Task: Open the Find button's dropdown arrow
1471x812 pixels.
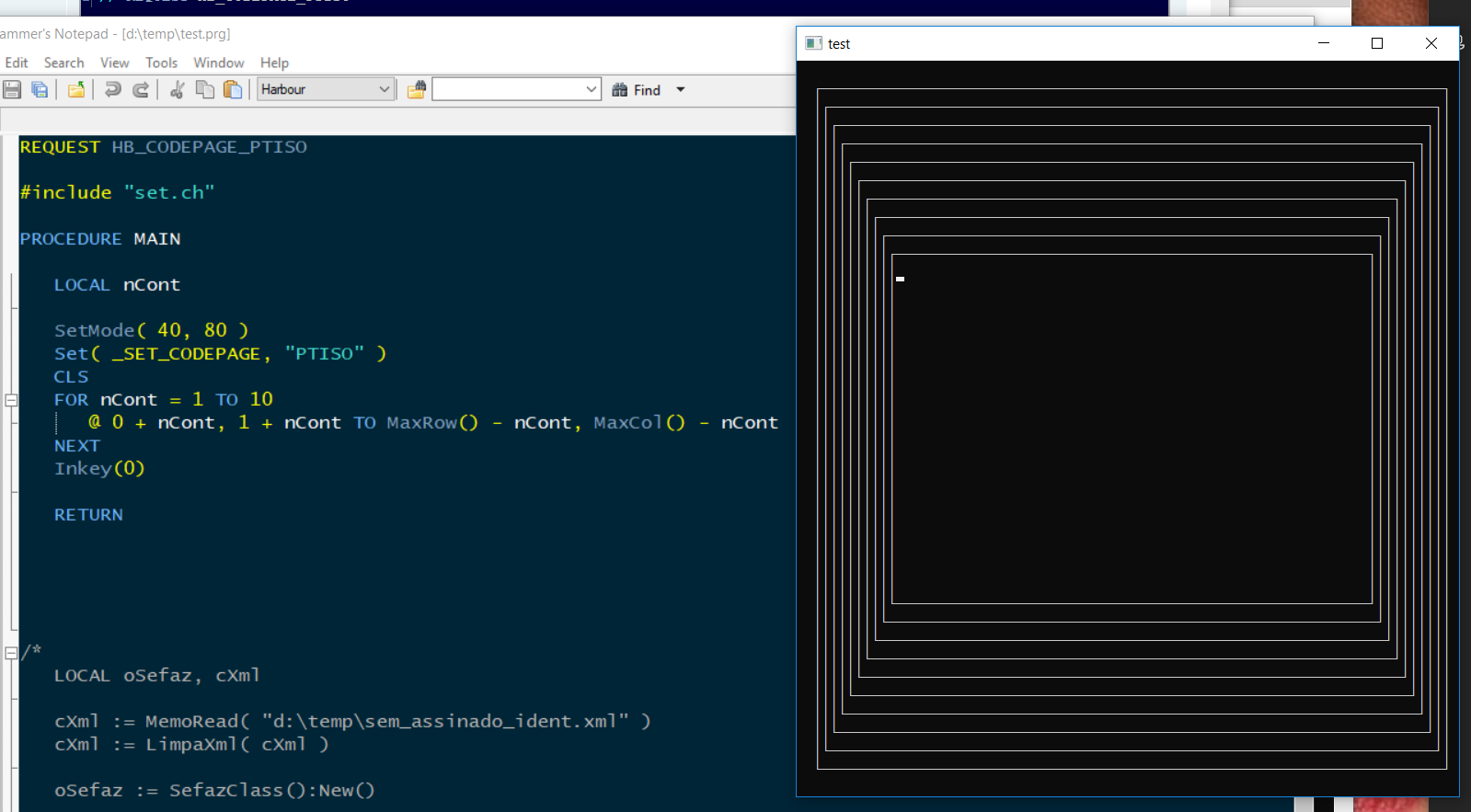Action: pos(681,89)
